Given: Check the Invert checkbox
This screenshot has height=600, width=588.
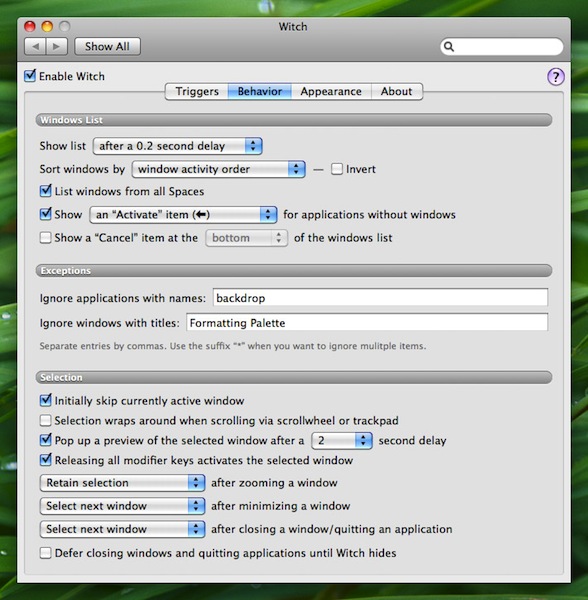Looking at the screenshot, I should pos(337,169).
